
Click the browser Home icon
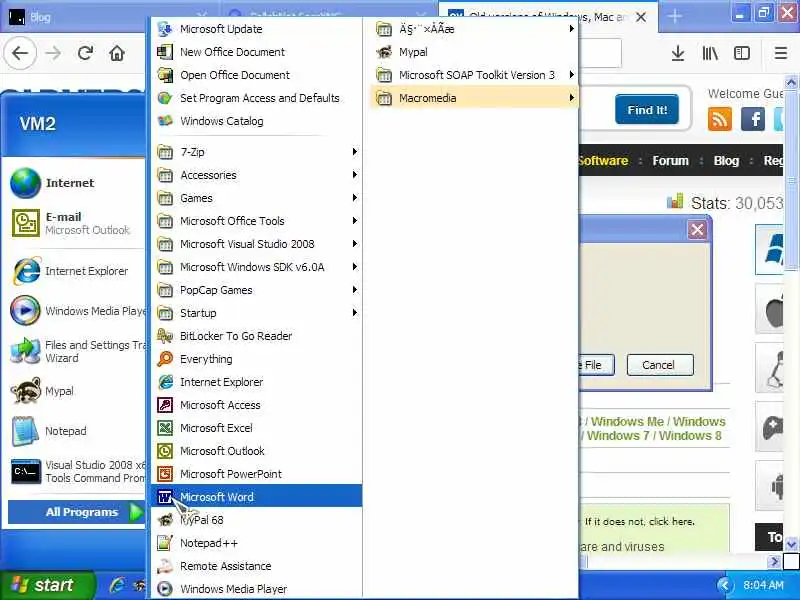click(x=117, y=53)
